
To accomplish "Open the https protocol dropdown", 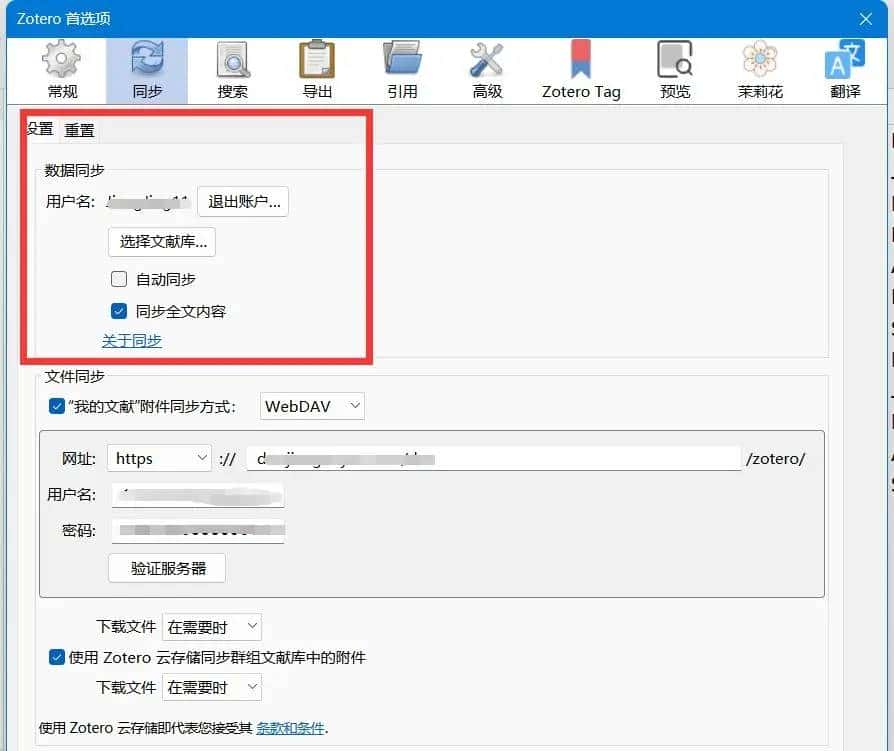I will (158, 458).
